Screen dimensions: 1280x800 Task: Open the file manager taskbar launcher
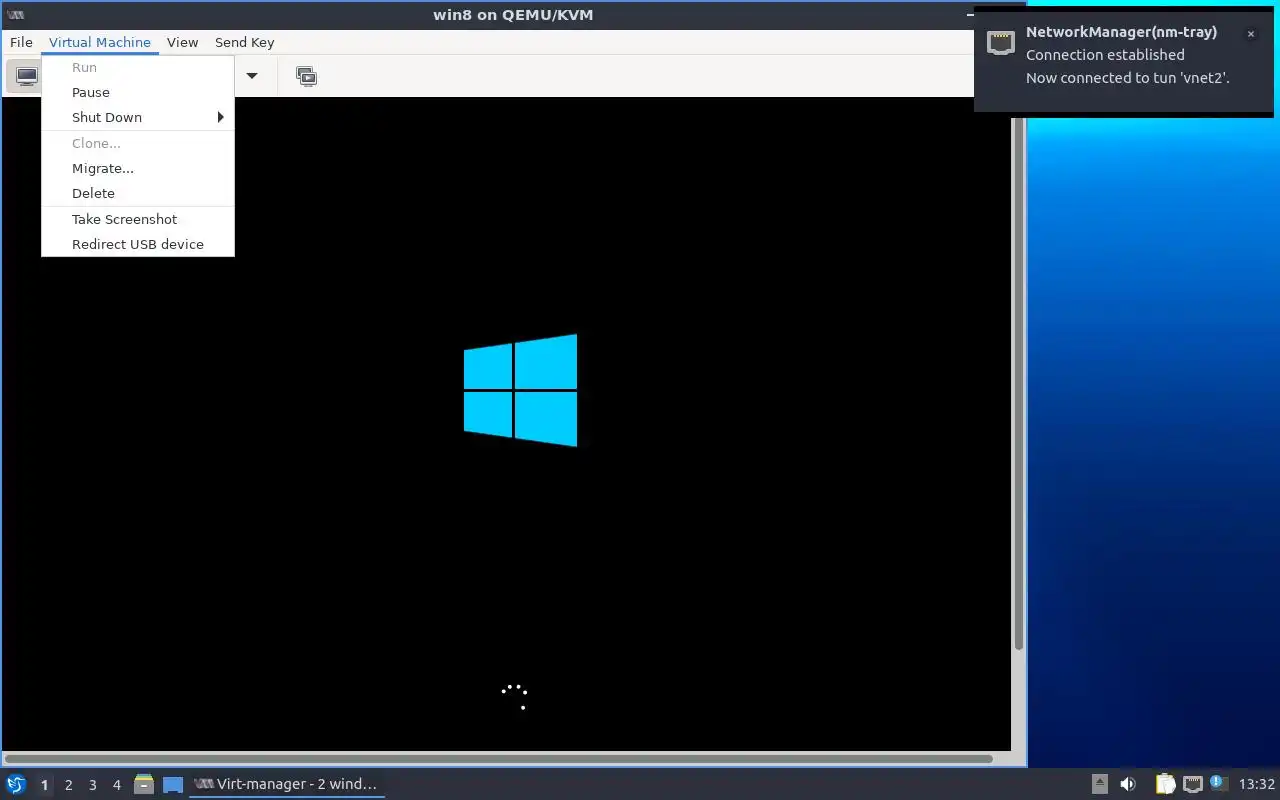tap(144, 784)
